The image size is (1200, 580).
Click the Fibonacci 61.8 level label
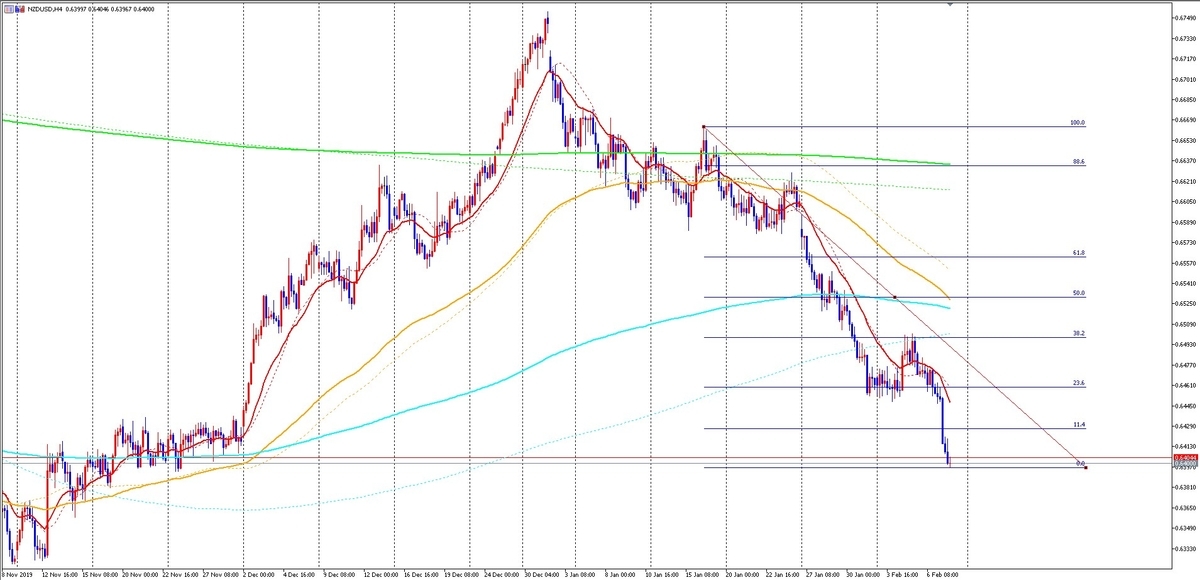click(x=1078, y=254)
